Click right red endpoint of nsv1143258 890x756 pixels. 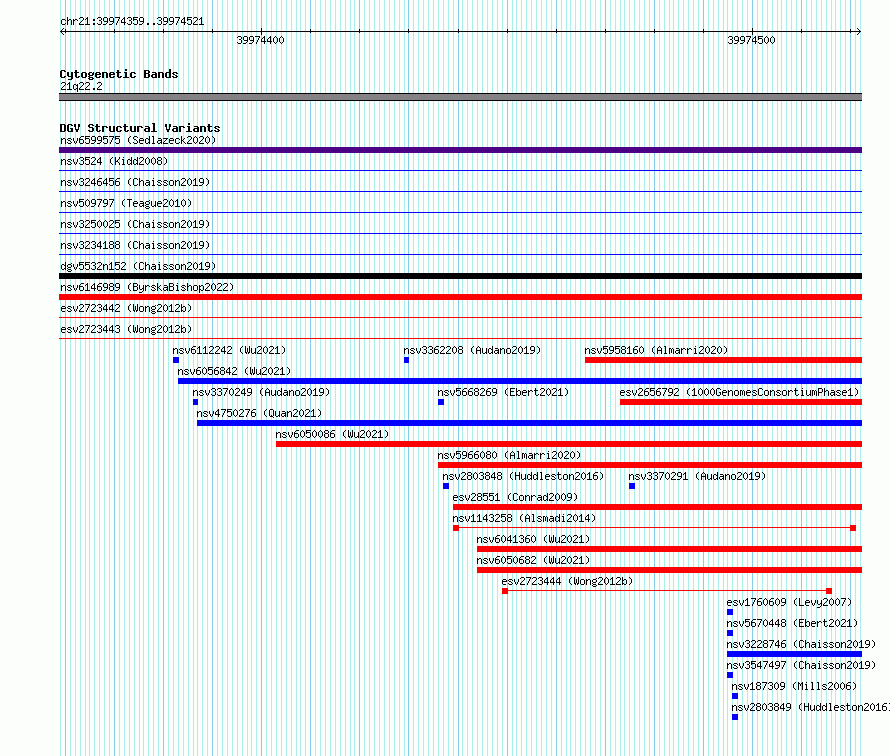click(853, 528)
